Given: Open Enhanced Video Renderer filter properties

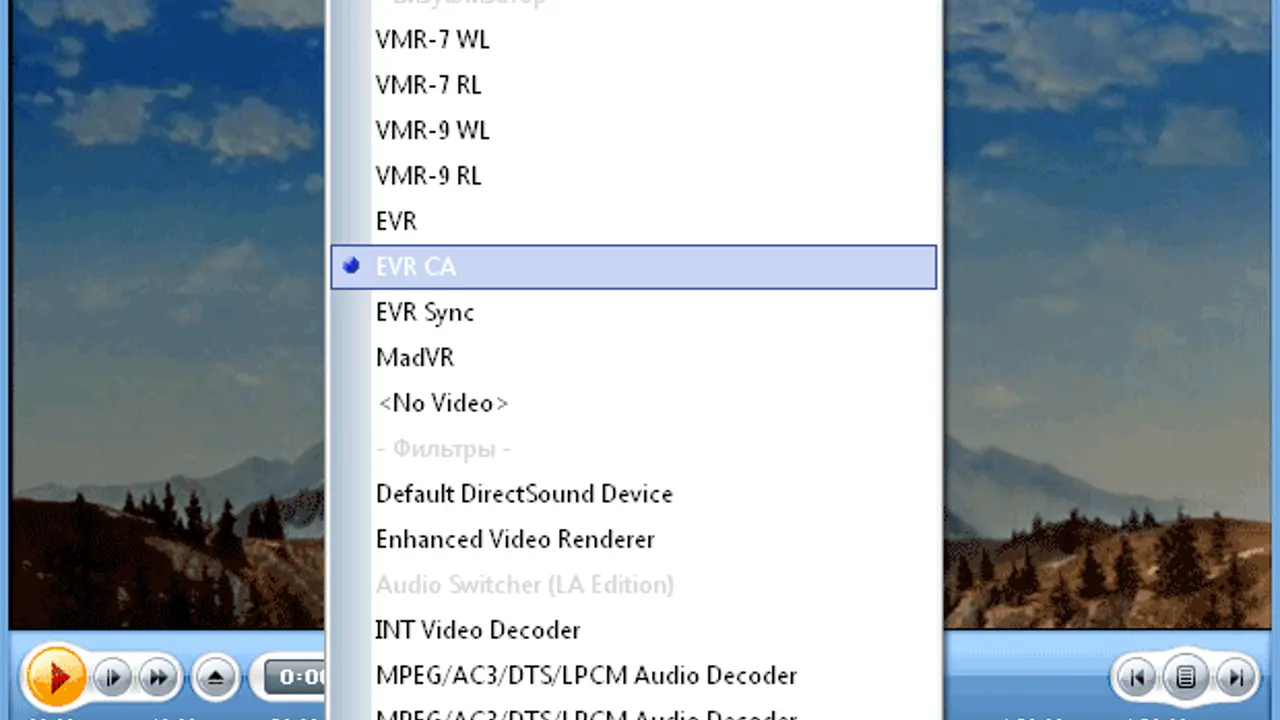Looking at the screenshot, I should 515,539.
